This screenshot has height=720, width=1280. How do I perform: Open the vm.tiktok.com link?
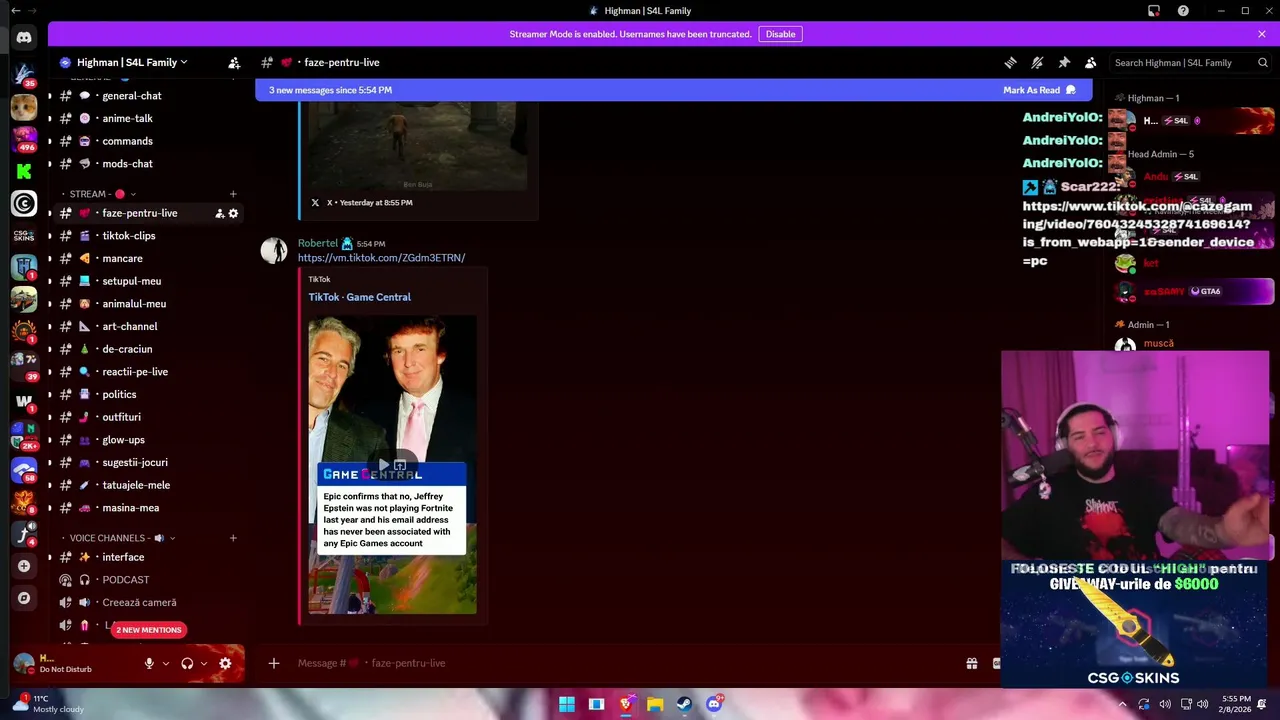[381, 258]
